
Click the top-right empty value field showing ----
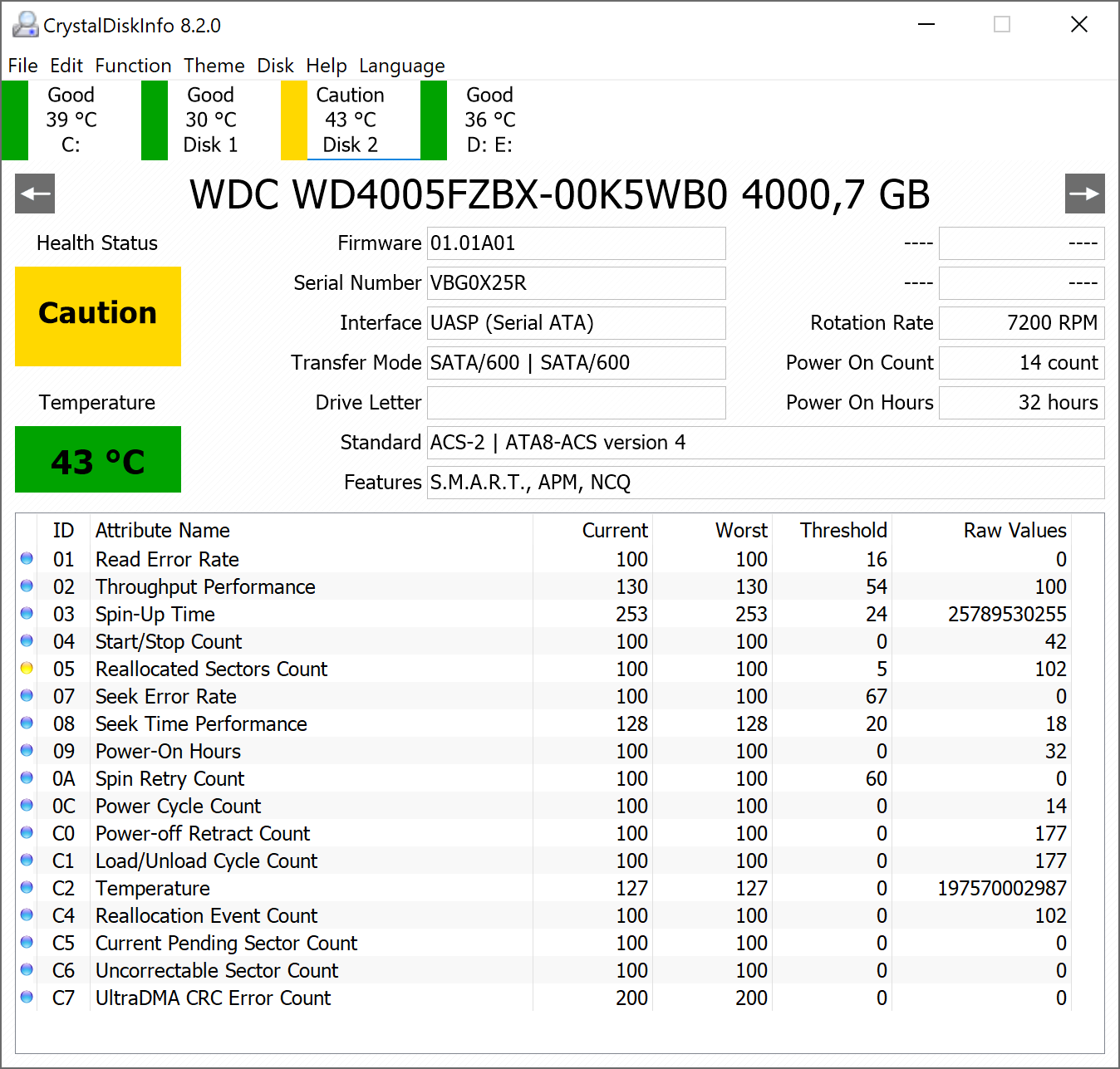tap(1022, 243)
